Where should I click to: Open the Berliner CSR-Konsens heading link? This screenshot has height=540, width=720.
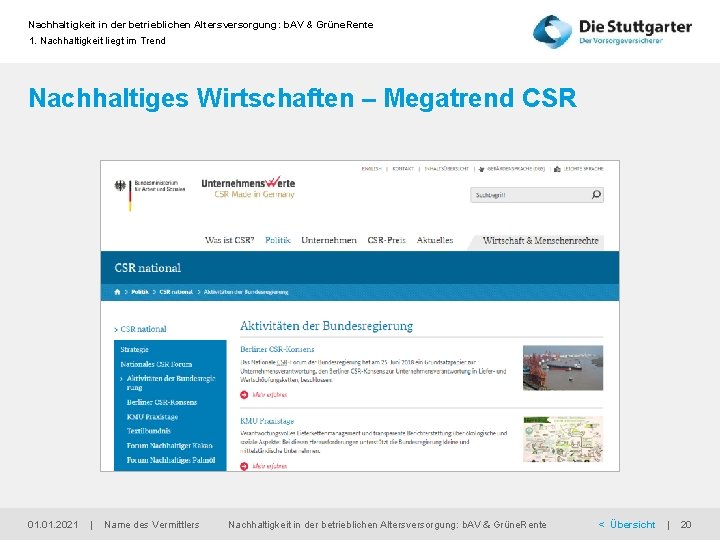click(x=277, y=349)
